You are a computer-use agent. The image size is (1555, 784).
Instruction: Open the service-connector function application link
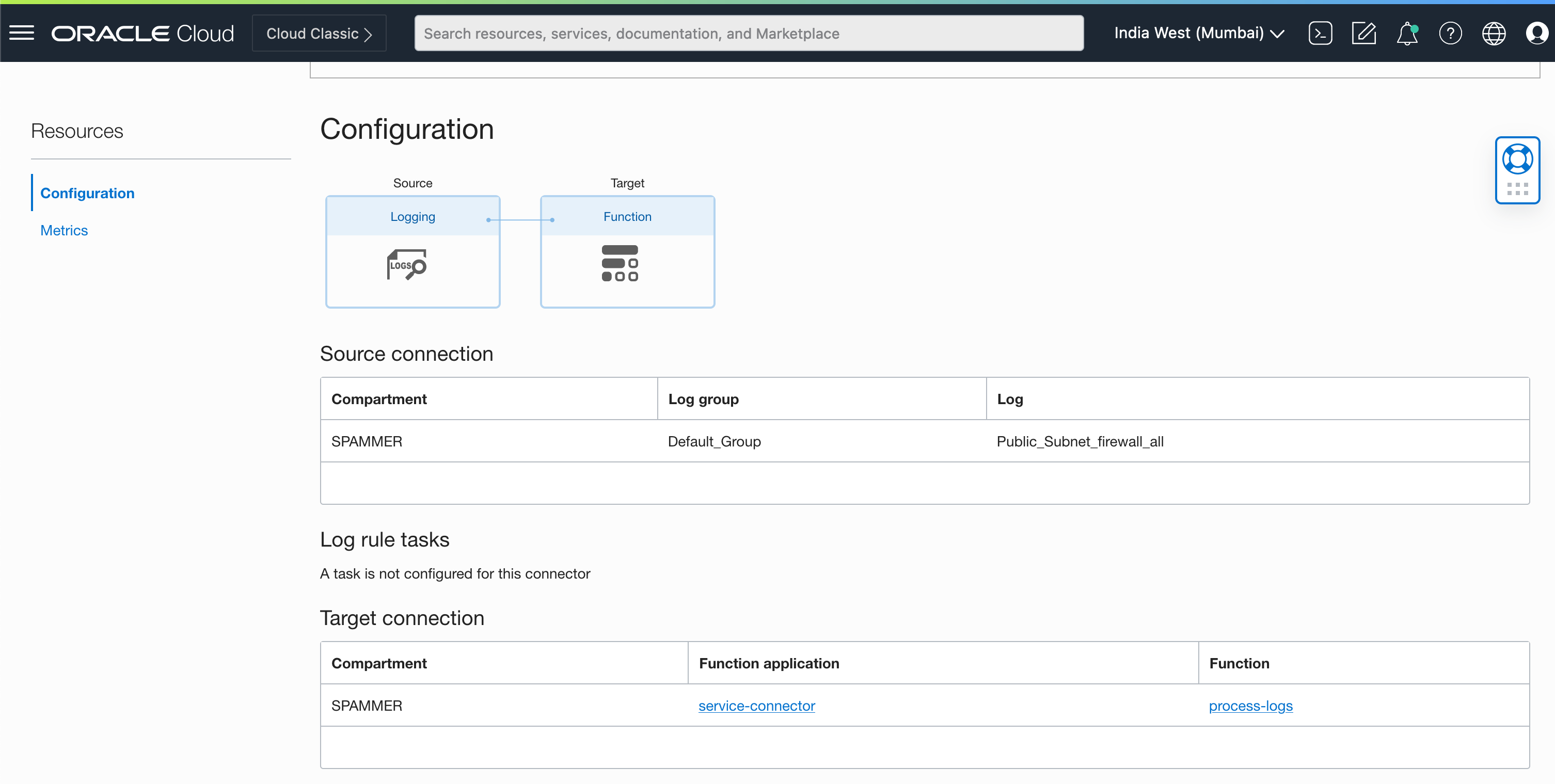coord(756,705)
